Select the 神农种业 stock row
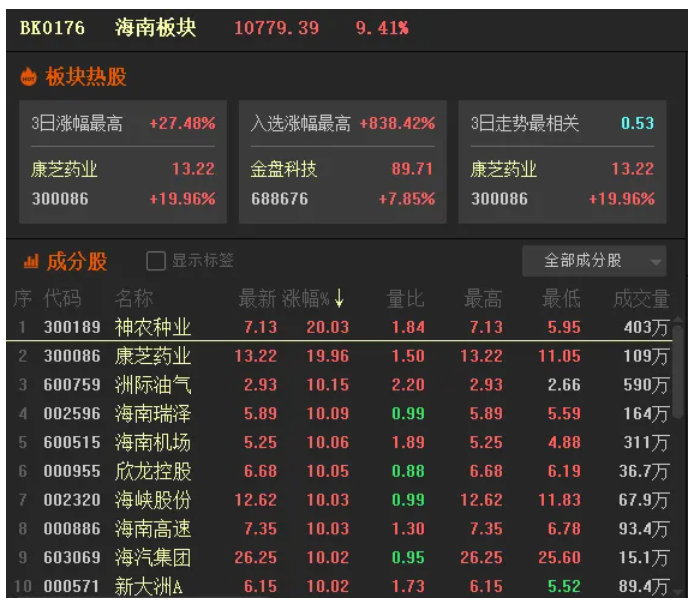 152,327
